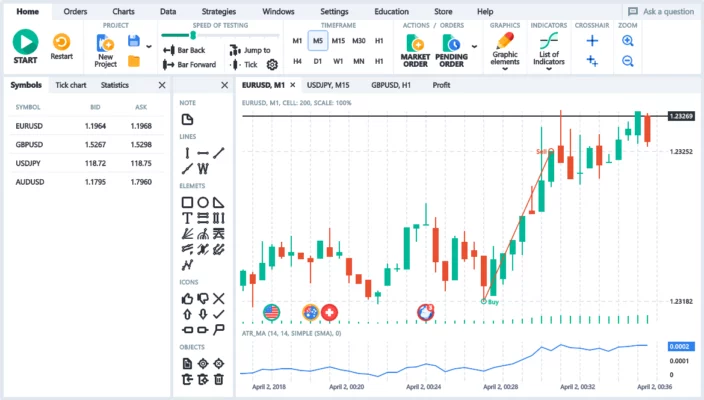This screenshot has width=704, height=400.
Task: Enable the crosshair tool
Action: coord(592,41)
